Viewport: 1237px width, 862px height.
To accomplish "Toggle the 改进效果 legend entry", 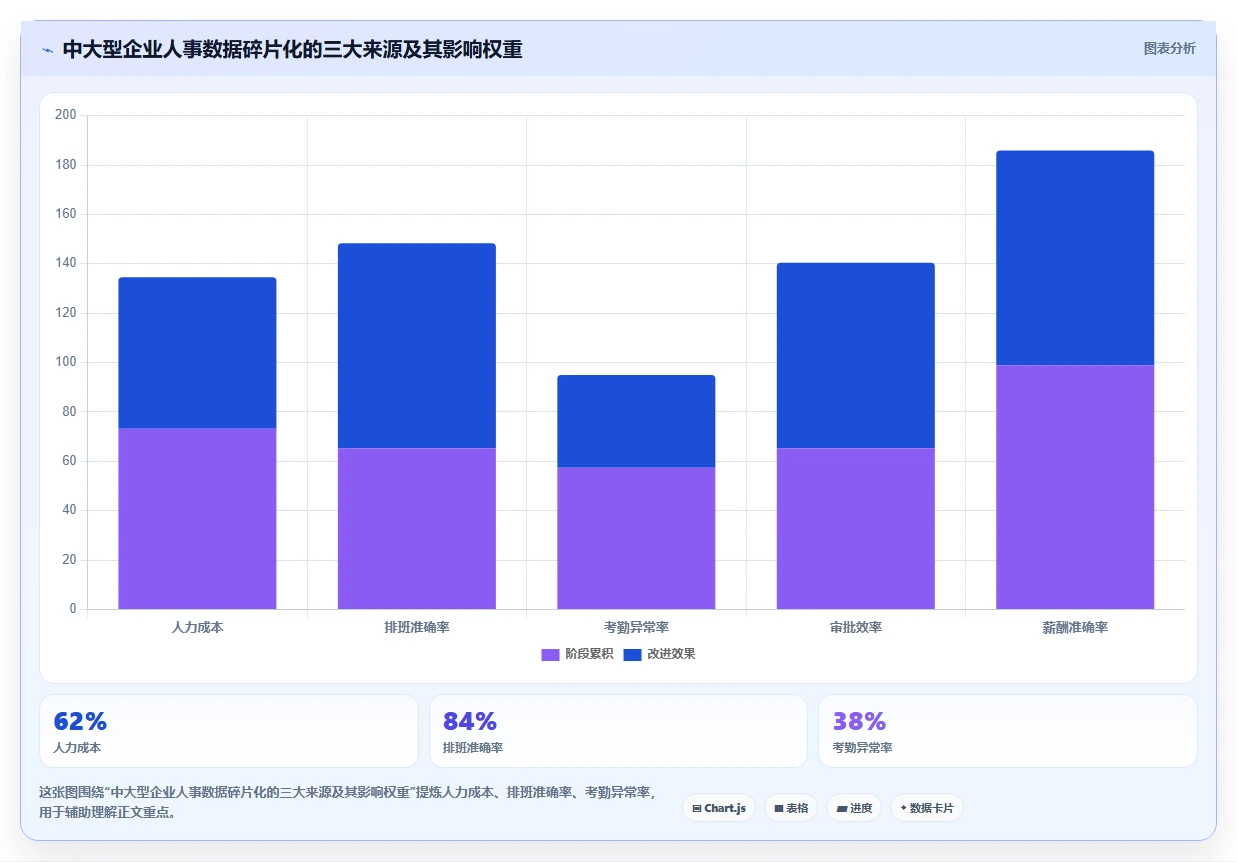I will (x=659, y=654).
